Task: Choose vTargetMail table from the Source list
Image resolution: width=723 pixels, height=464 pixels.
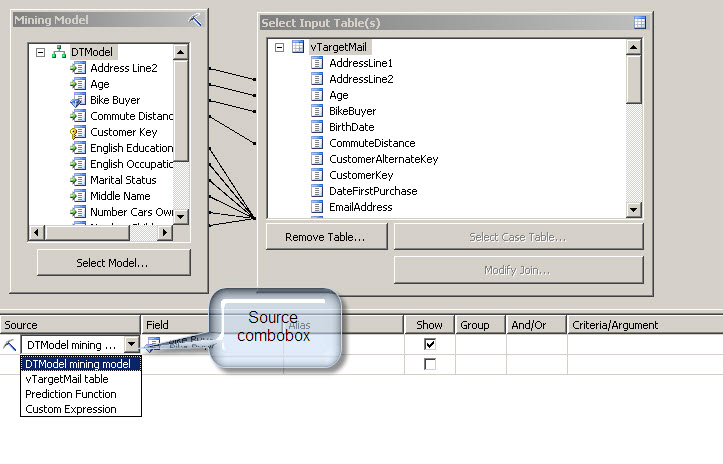Action: pos(81,379)
